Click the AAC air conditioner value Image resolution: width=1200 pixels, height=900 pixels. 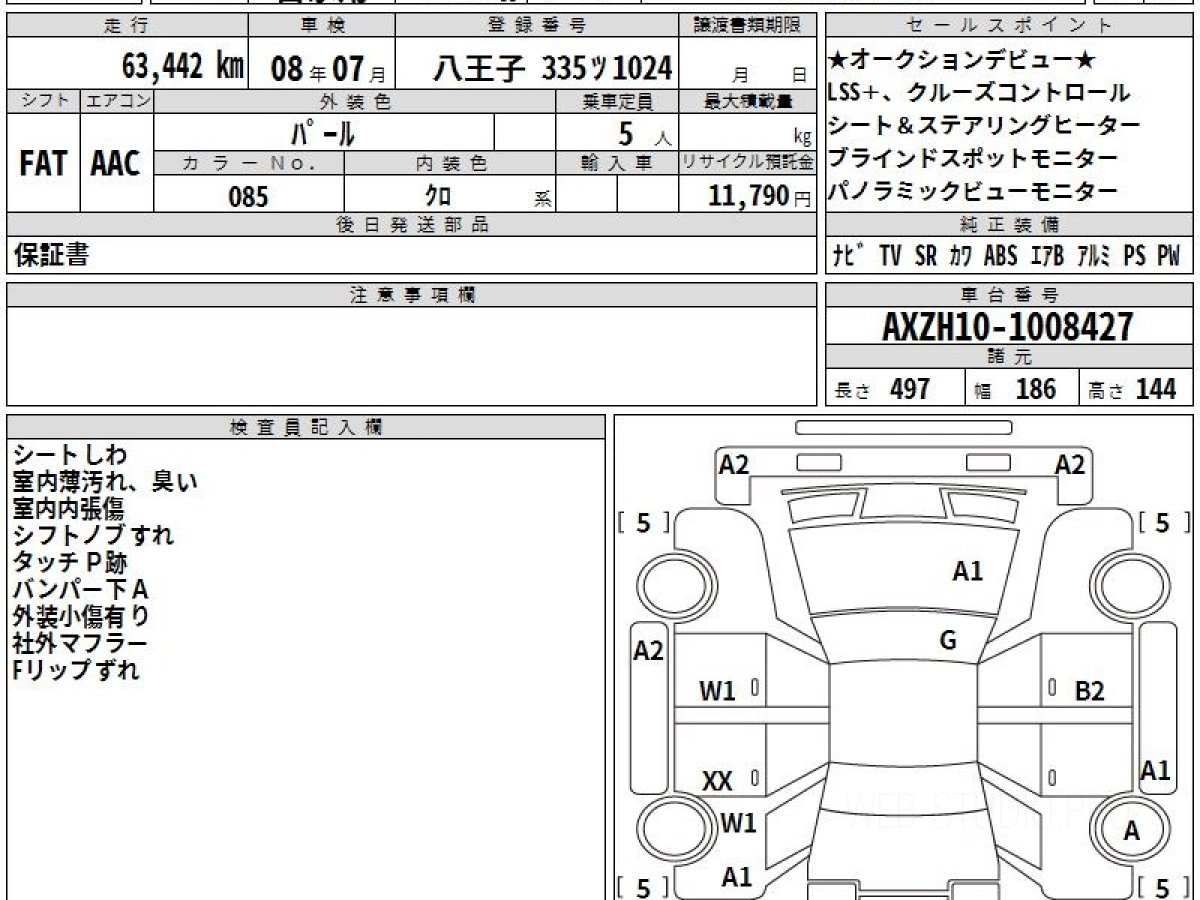coord(116,164)
